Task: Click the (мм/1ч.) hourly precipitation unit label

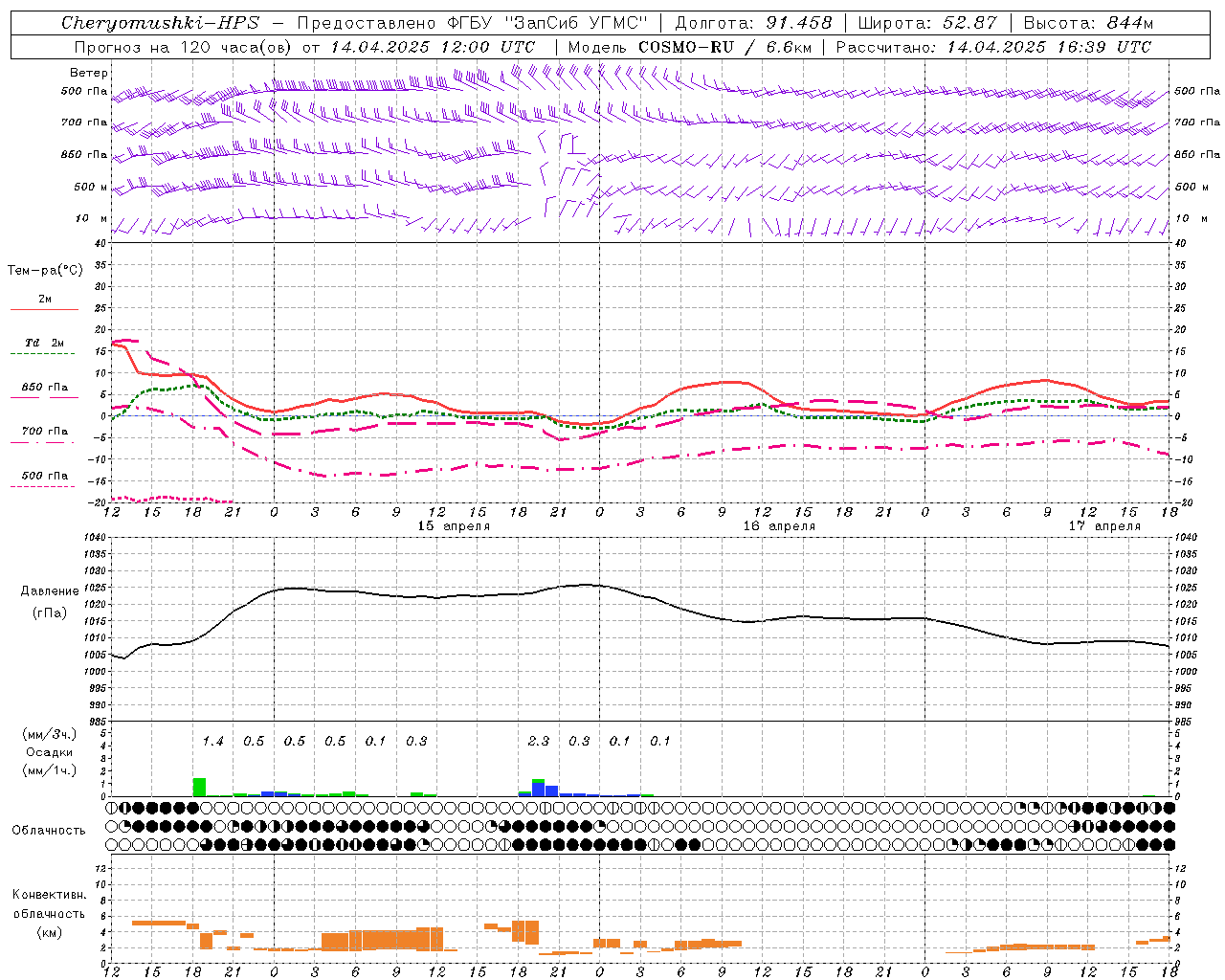Action: pos(50,770)
